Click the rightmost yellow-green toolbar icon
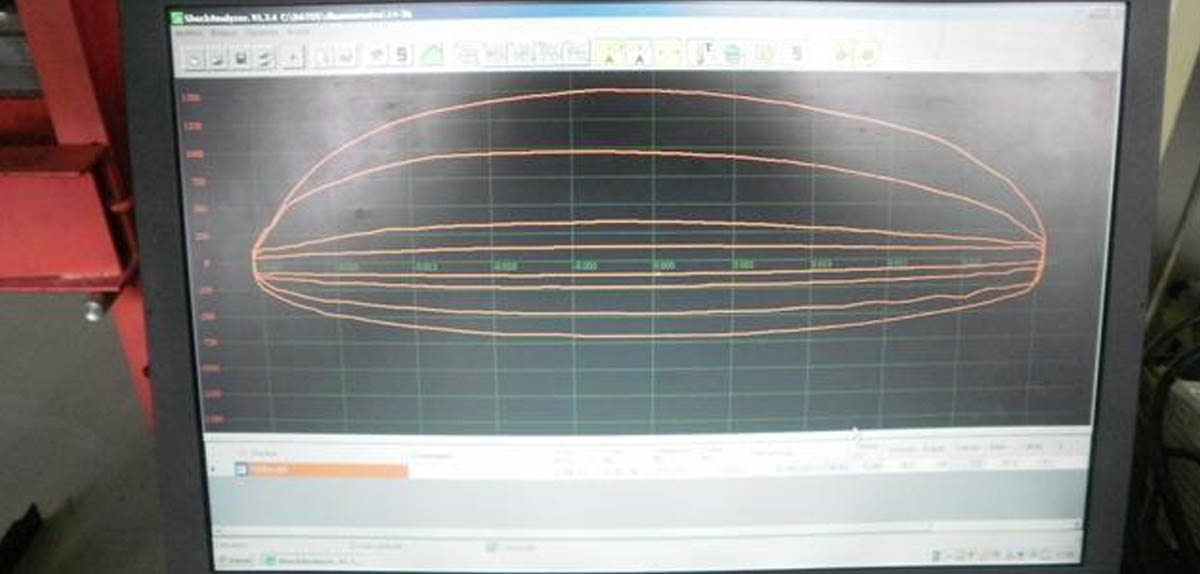Screen dimensions: 1200x574 pyautogui.click(x=868, y=54)
